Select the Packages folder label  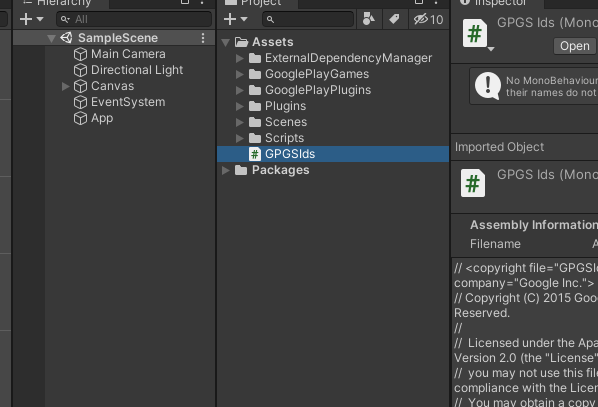coord(280,170)
